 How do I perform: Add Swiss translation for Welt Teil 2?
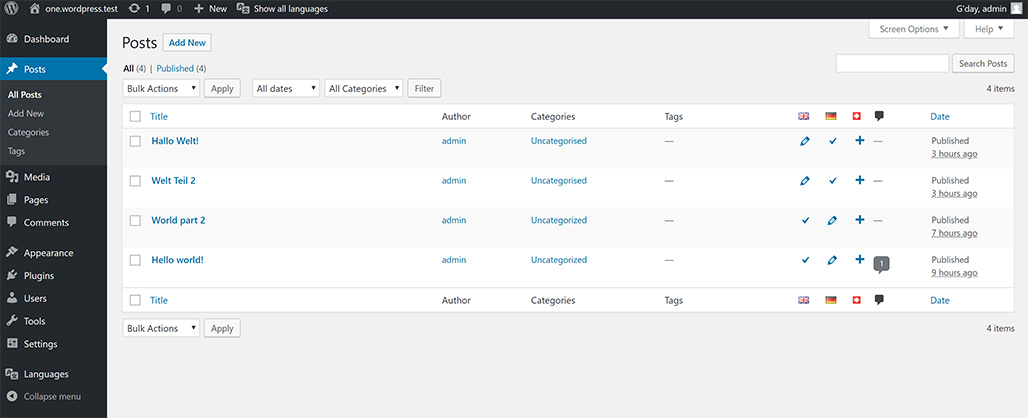click(860, 180)
